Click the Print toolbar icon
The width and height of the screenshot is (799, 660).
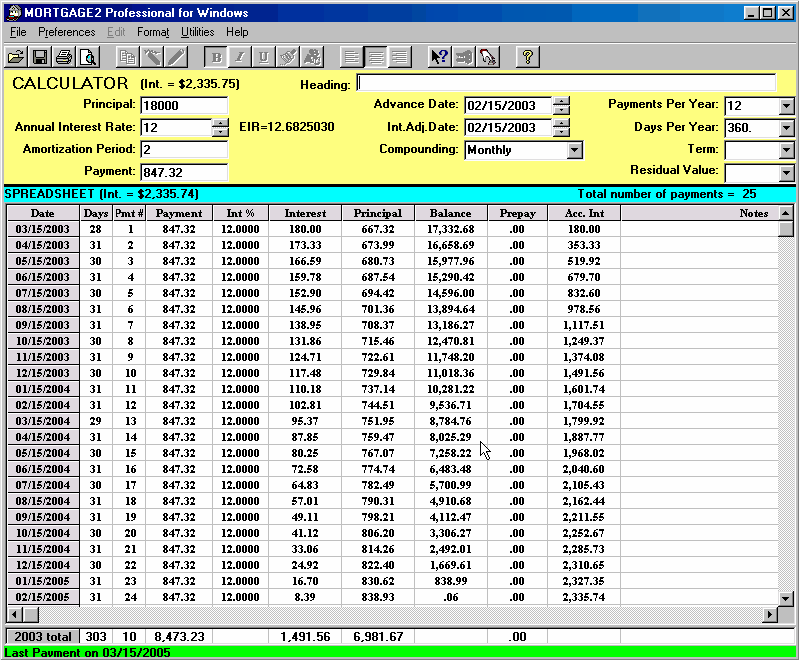click(64, 57)
